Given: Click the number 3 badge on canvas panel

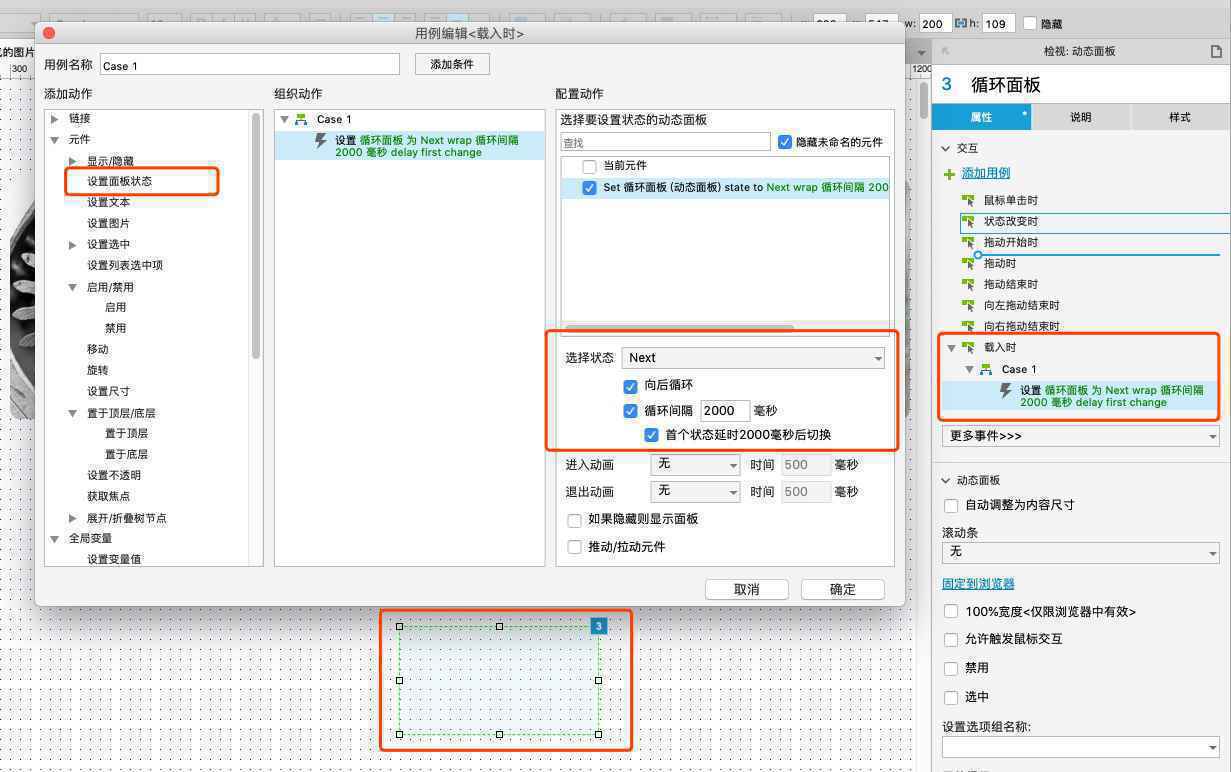Looking at the screenshot, I should pos(598,626).
